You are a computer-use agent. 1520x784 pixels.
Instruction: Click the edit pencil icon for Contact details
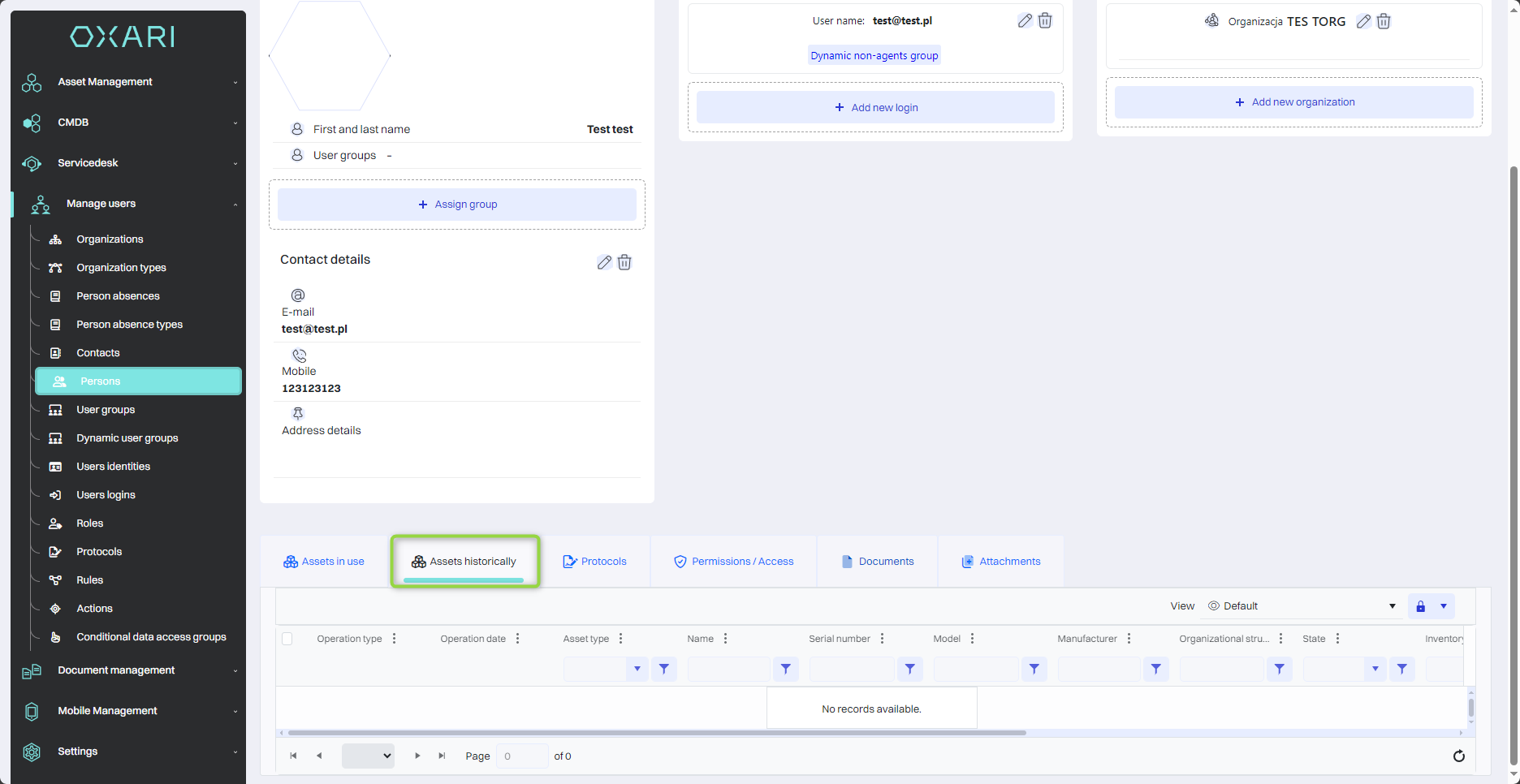[x=604, y=262]
